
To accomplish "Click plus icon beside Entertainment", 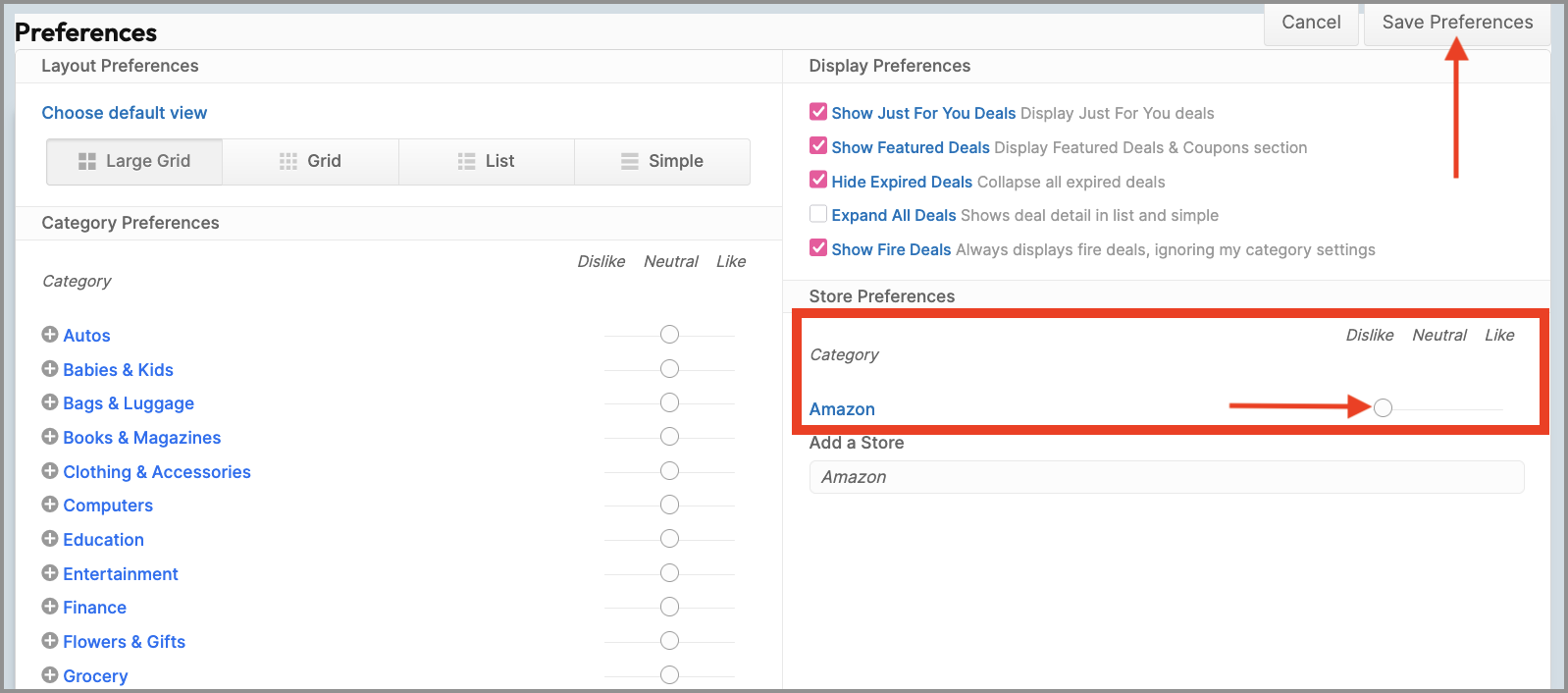I will click(50, 573).
